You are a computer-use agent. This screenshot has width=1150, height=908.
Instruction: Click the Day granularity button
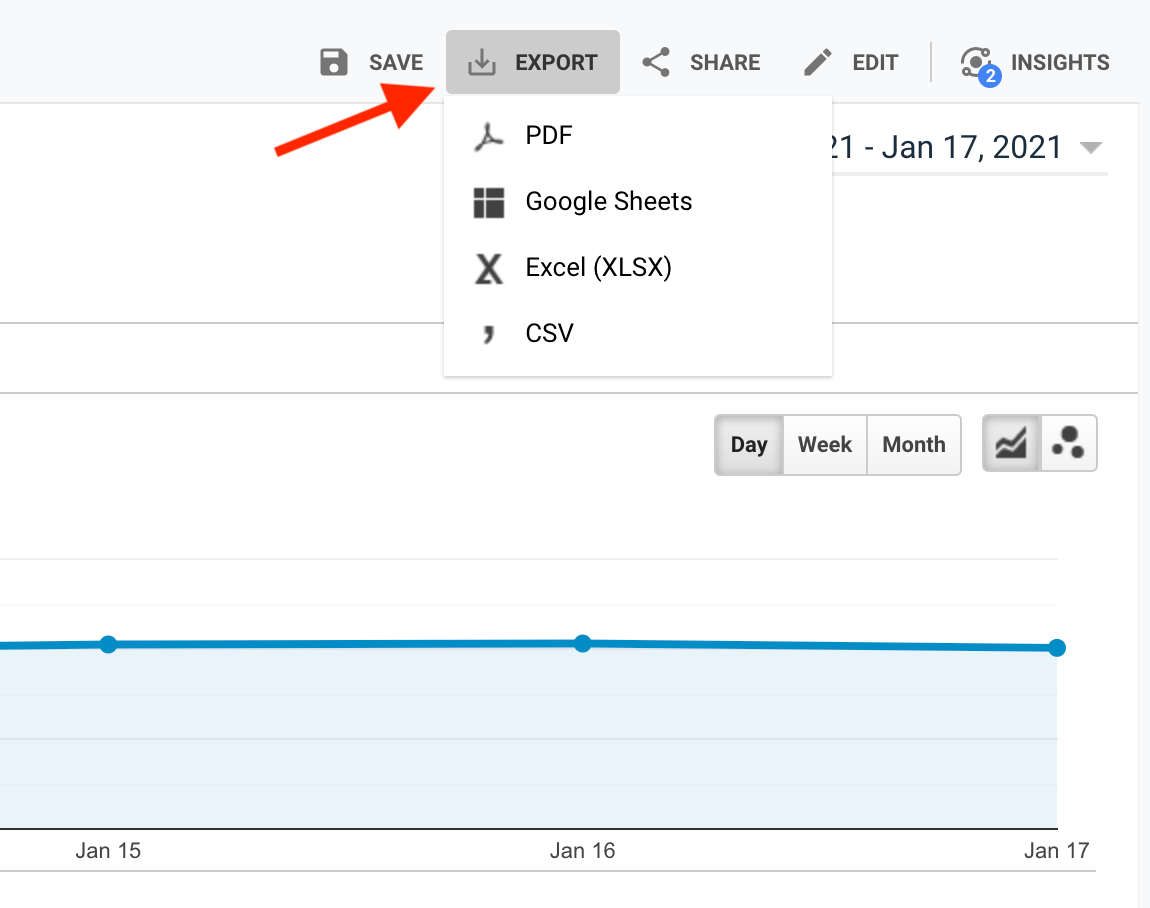click(749, 444)
